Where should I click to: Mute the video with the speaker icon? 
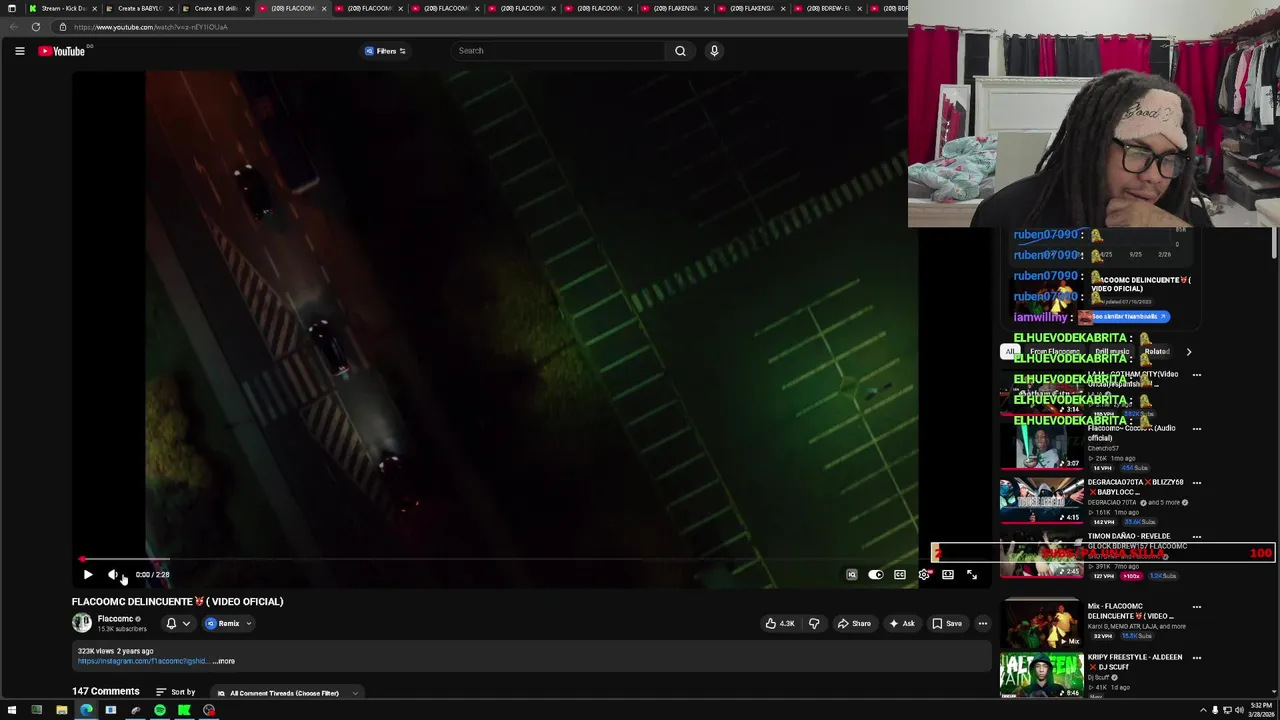(113, 575)
